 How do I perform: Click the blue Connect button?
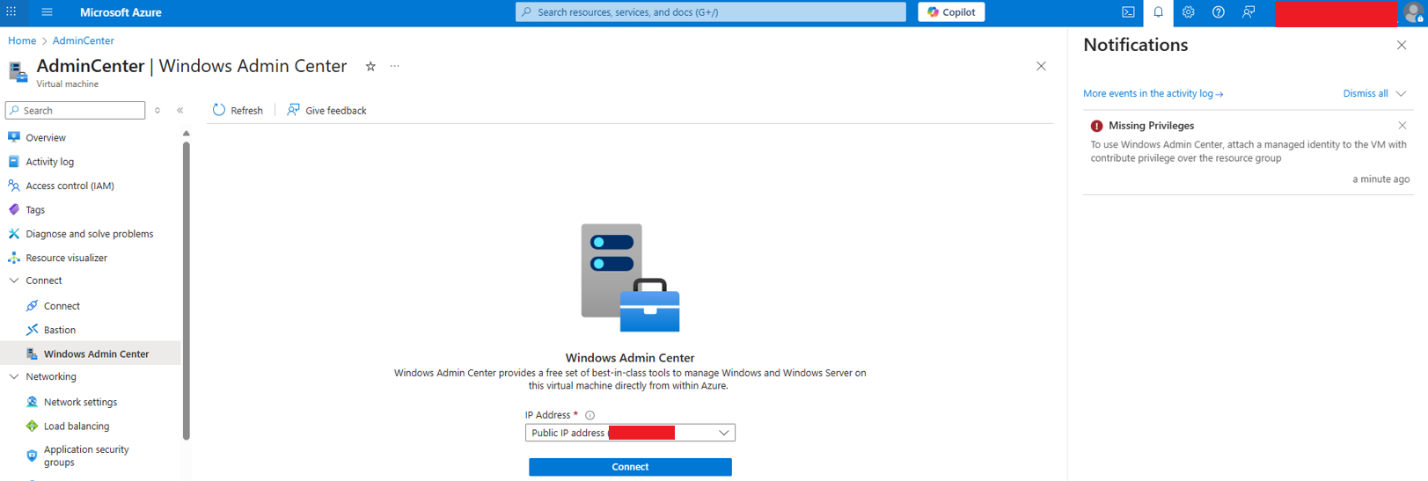[x=630, y=467]
